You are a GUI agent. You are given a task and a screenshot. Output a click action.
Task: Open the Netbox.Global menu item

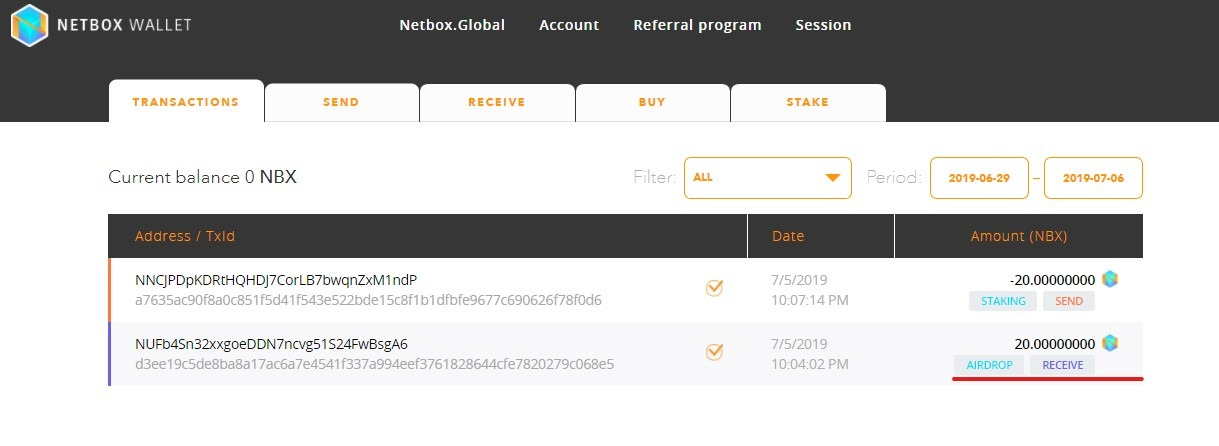[452, 25]
